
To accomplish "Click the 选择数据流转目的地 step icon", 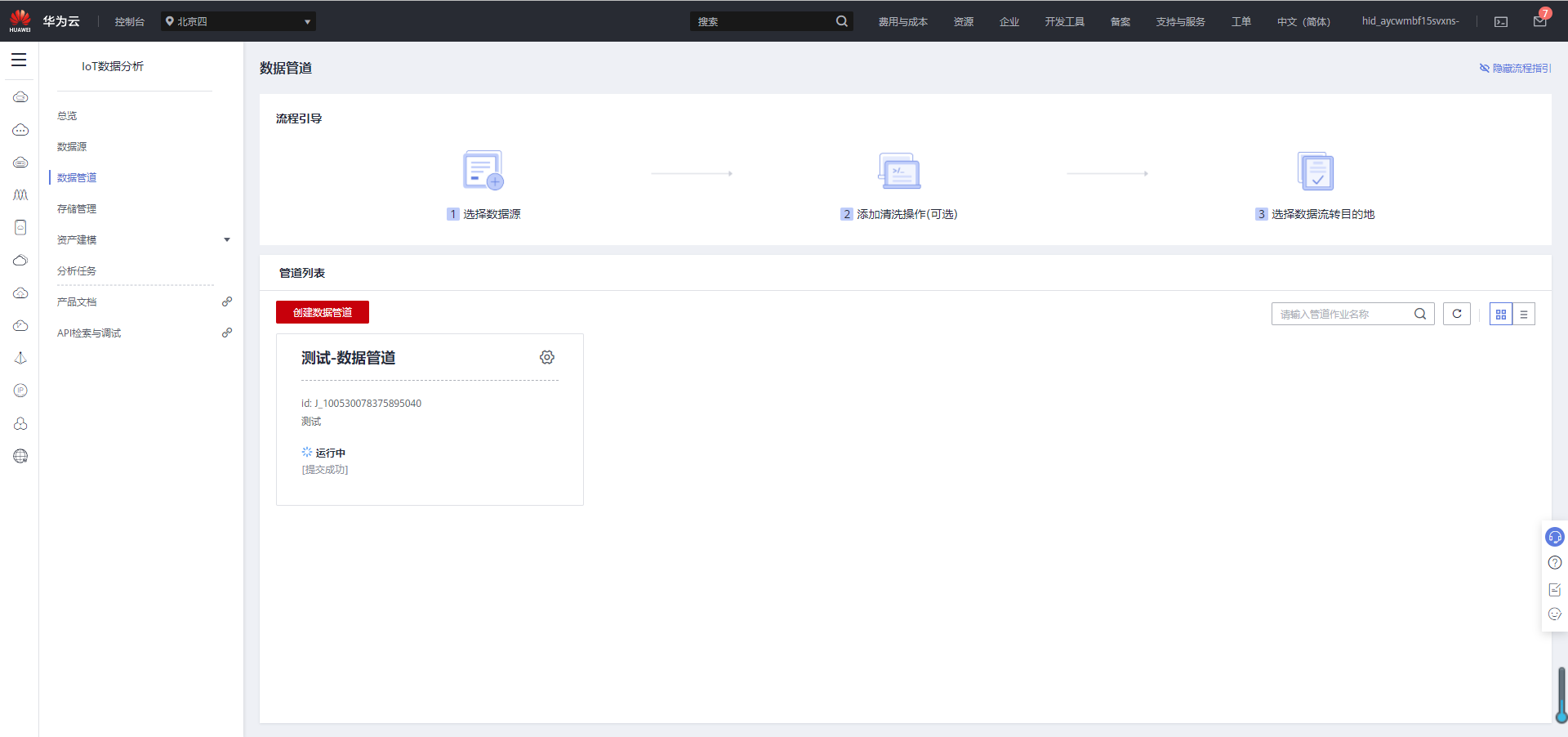I will [x=1316, y=171].
